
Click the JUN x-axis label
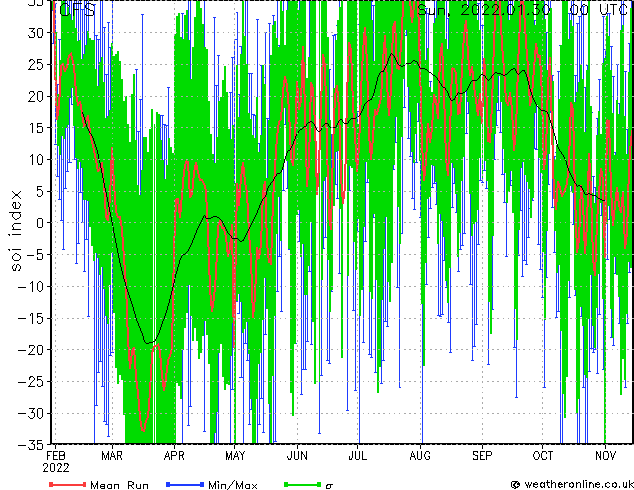297,456
